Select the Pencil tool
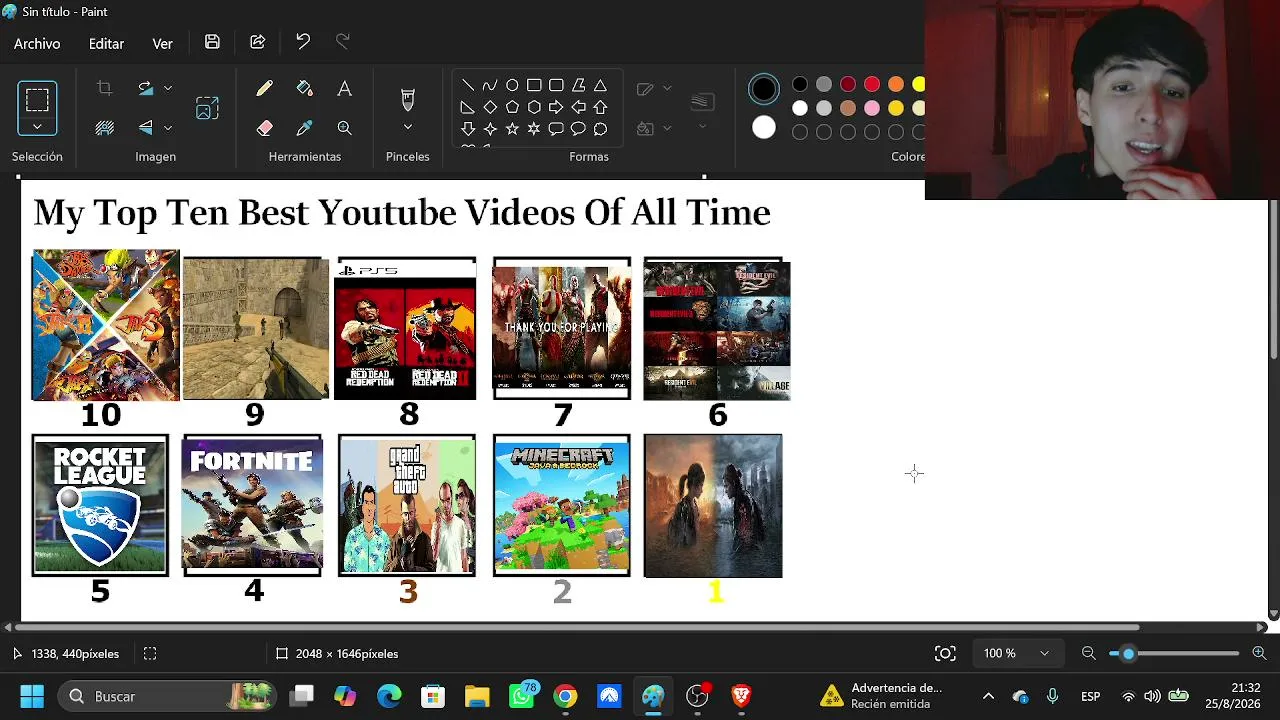This screenshot has width=1280, height=720. 264,89
